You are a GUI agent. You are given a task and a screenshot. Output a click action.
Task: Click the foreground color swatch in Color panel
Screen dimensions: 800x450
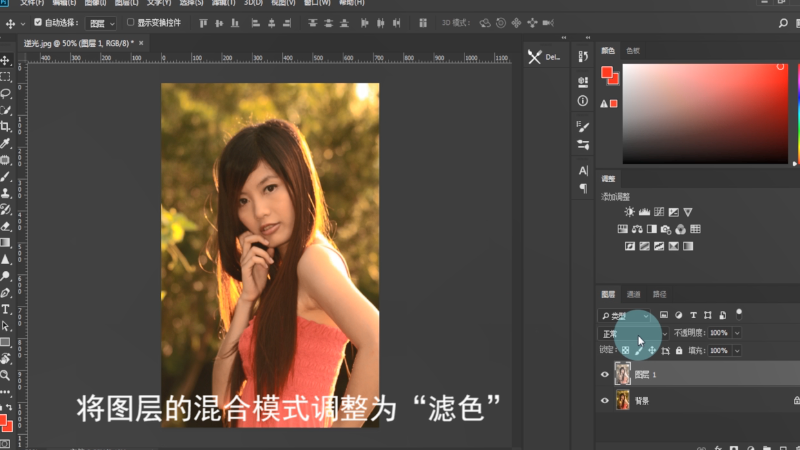(607, 72)
